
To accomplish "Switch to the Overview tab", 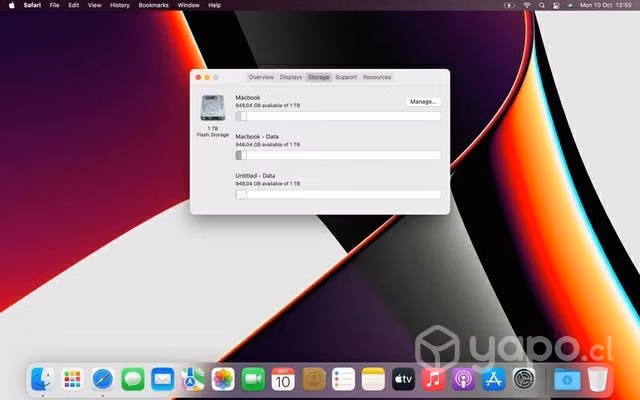I will [x=261, y=77].
